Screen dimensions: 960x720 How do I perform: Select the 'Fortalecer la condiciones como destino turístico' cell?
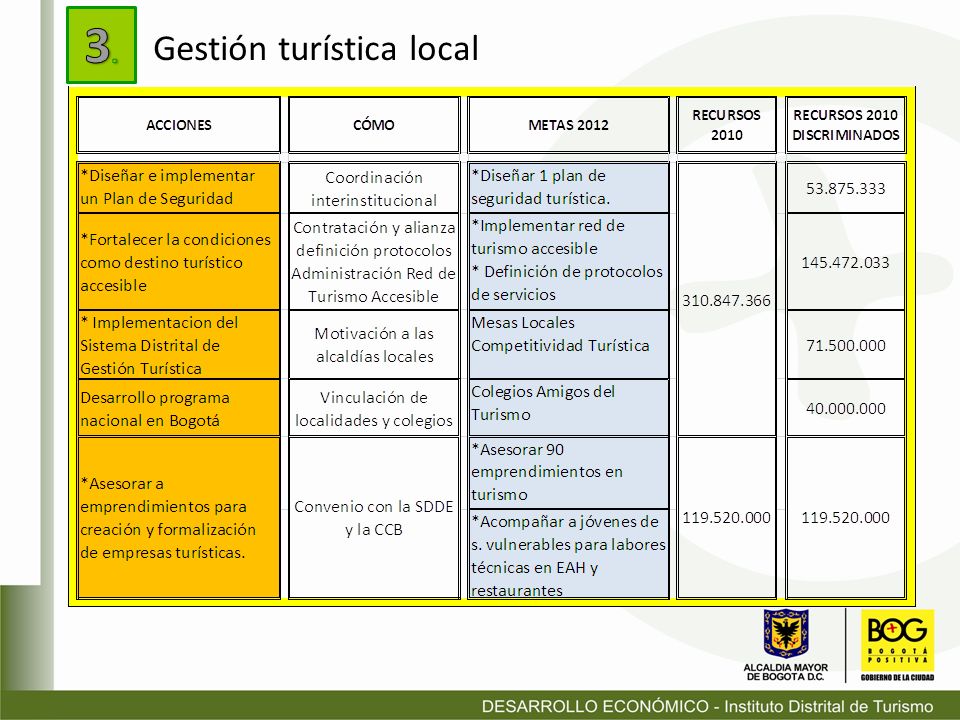point(178,262)
